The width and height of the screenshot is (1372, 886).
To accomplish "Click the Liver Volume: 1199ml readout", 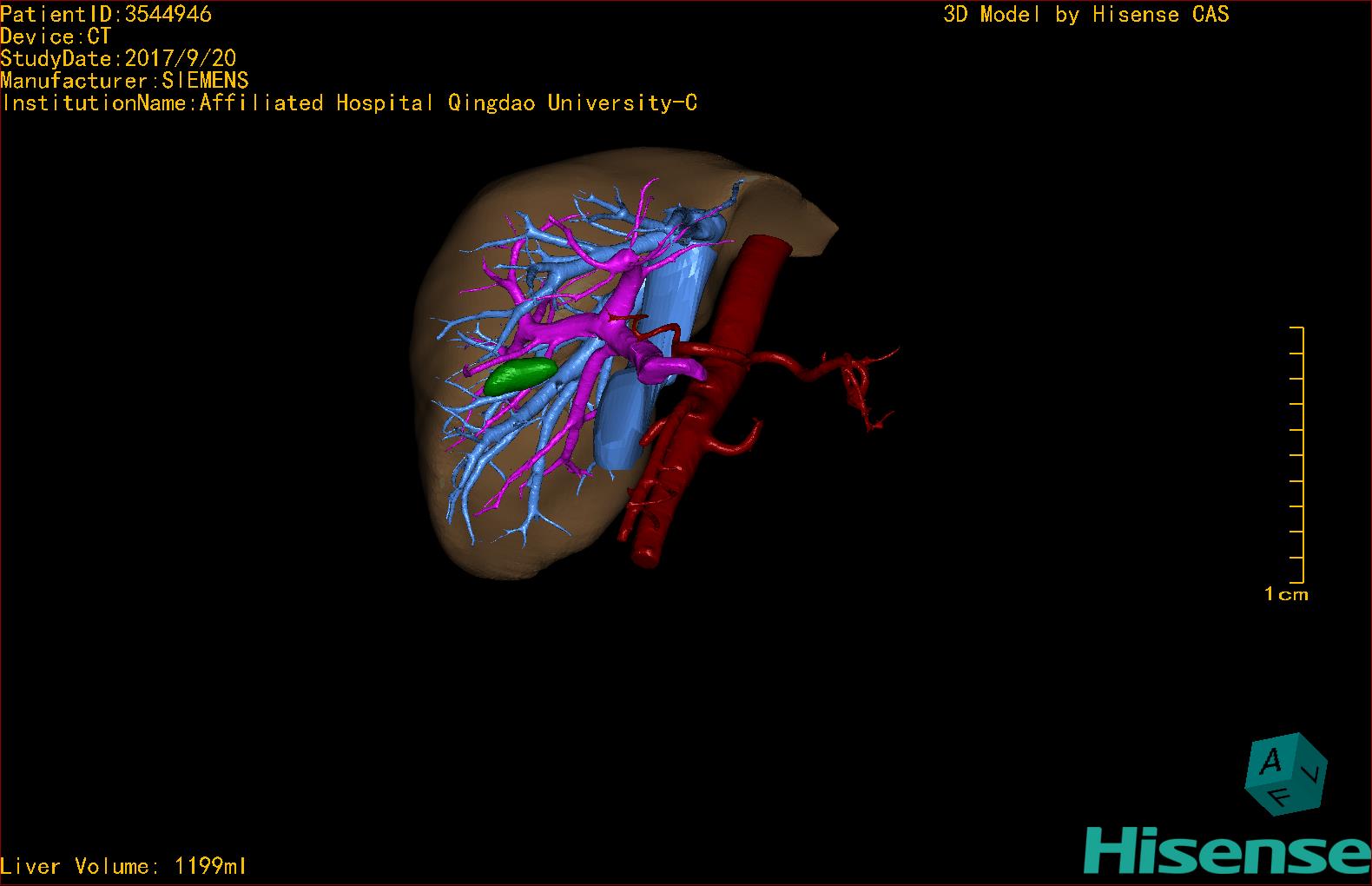I will (x=123, y=866).
